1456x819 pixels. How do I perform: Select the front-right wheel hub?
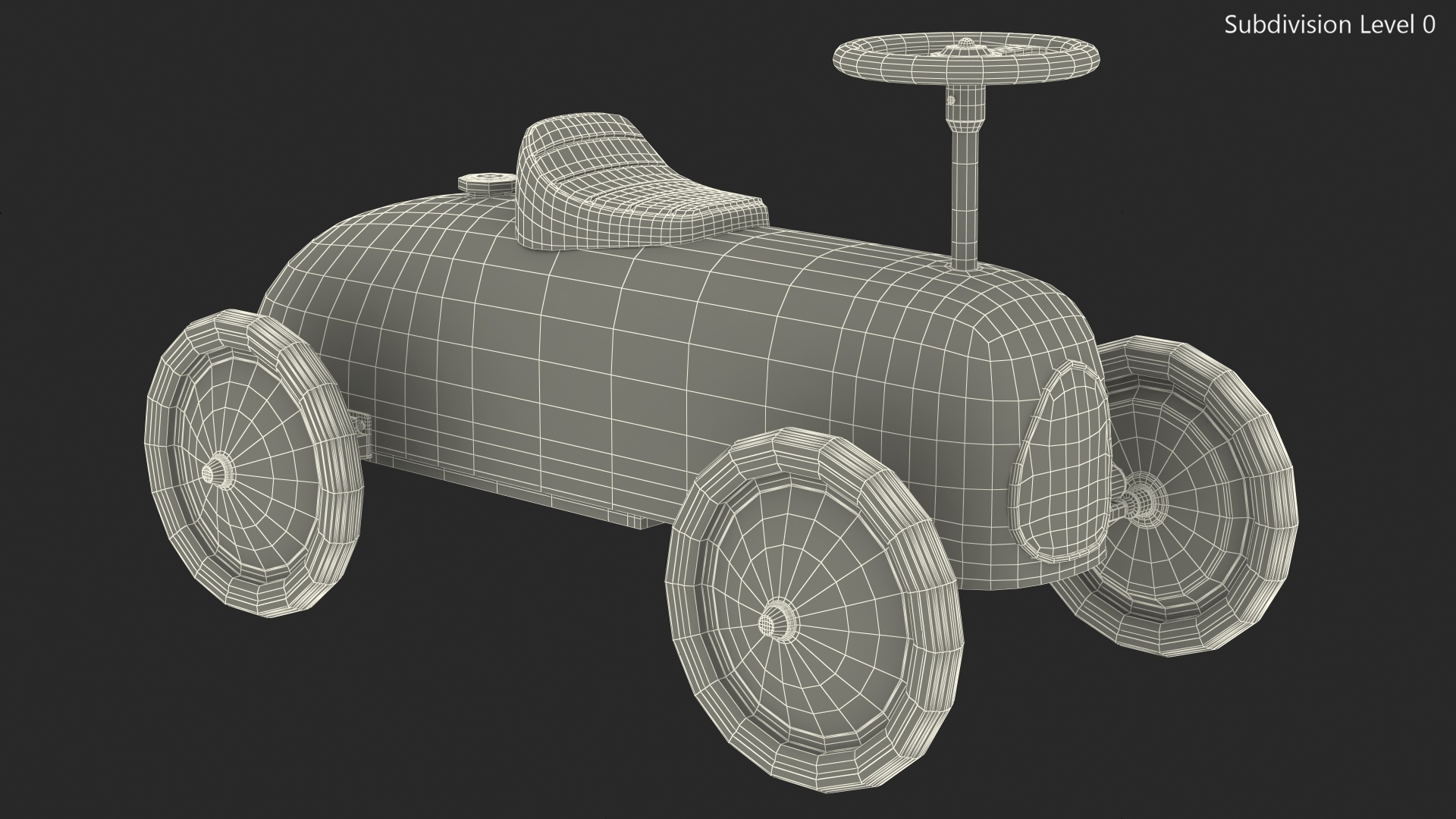[x=1140, y=502]
